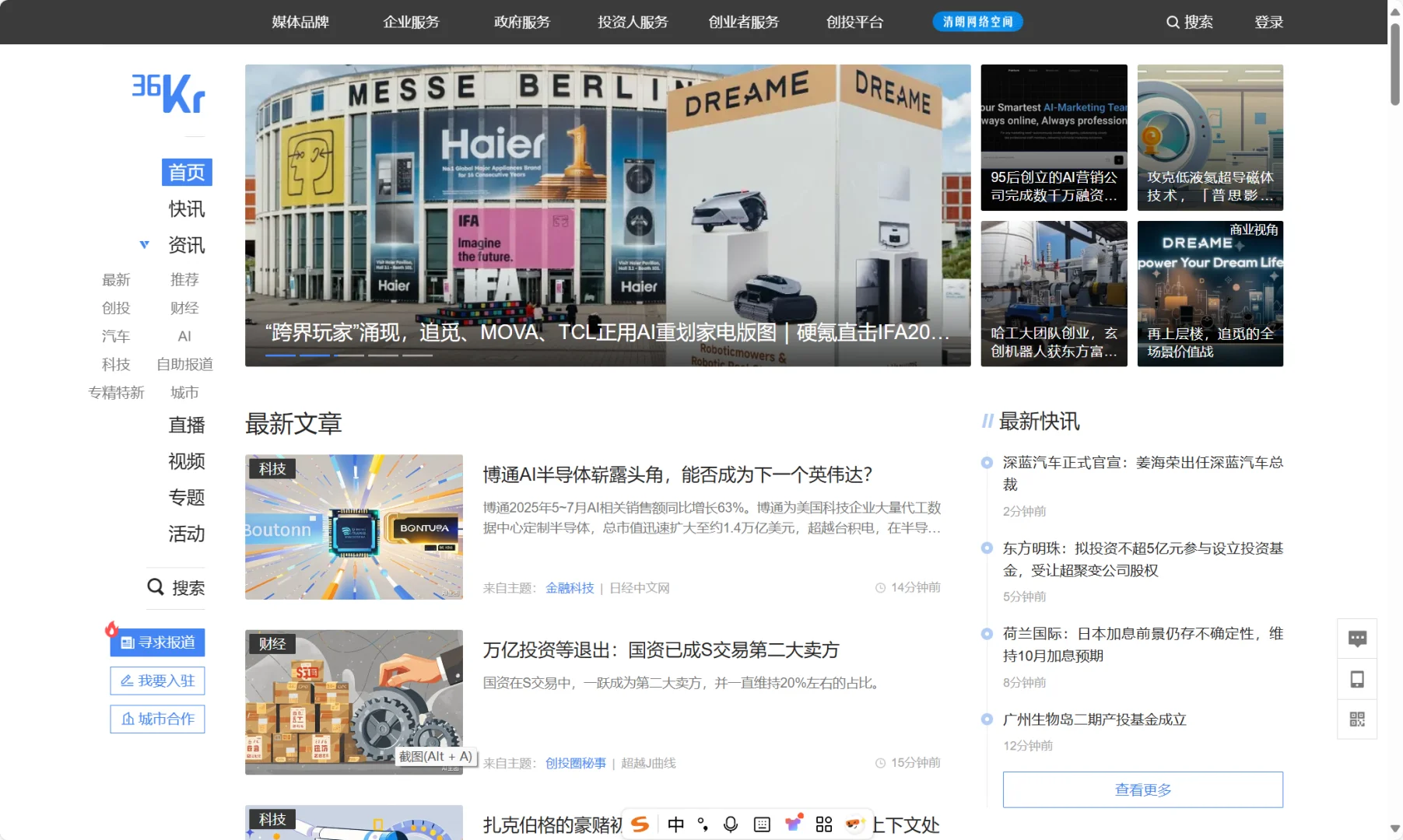The image size is (1403, 840).
Task: Open the feedback chat bubble icon
Action: coord(1357,639)
